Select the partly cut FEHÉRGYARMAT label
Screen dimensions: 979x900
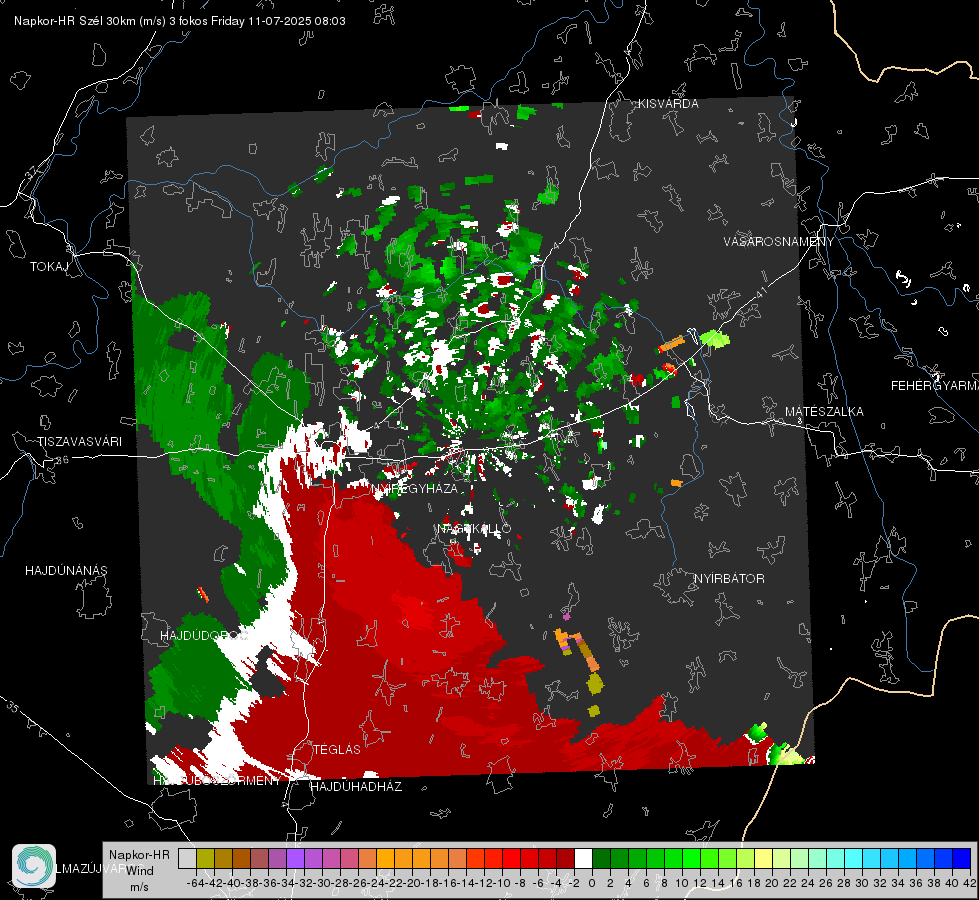point(935,386)
